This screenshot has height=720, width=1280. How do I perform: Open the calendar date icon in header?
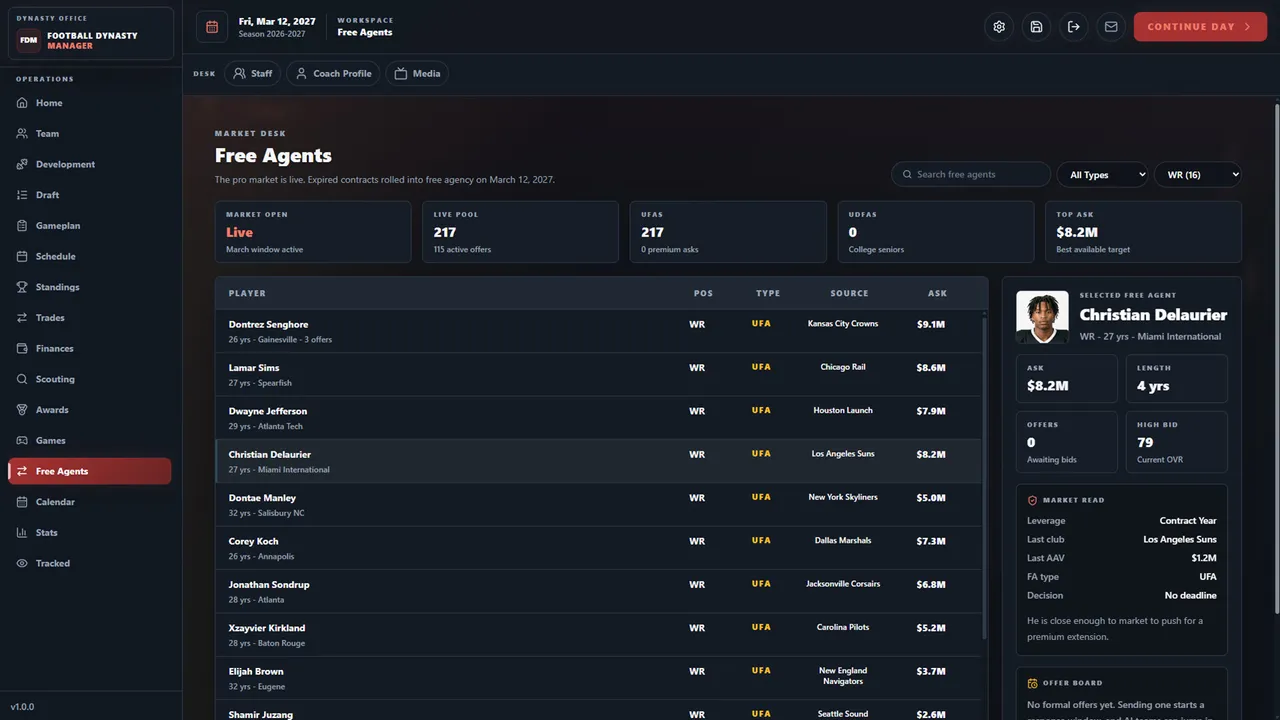coord(212,27)
